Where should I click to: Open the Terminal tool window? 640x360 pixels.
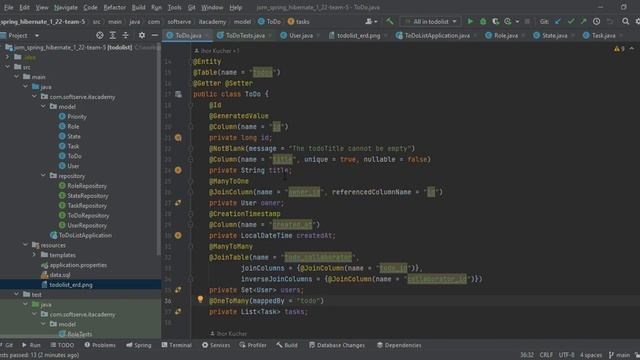176,345
